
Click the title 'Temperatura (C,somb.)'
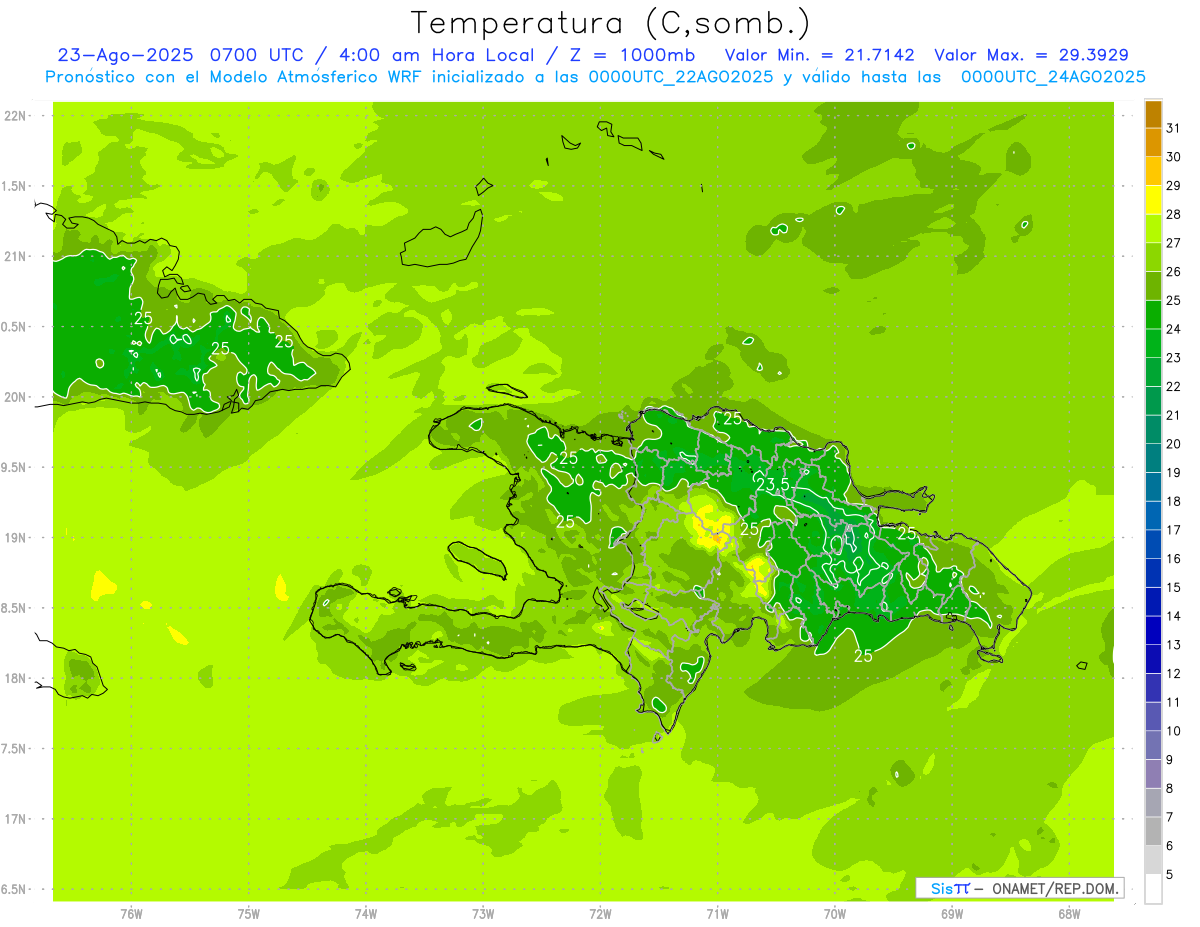(610, 23)
